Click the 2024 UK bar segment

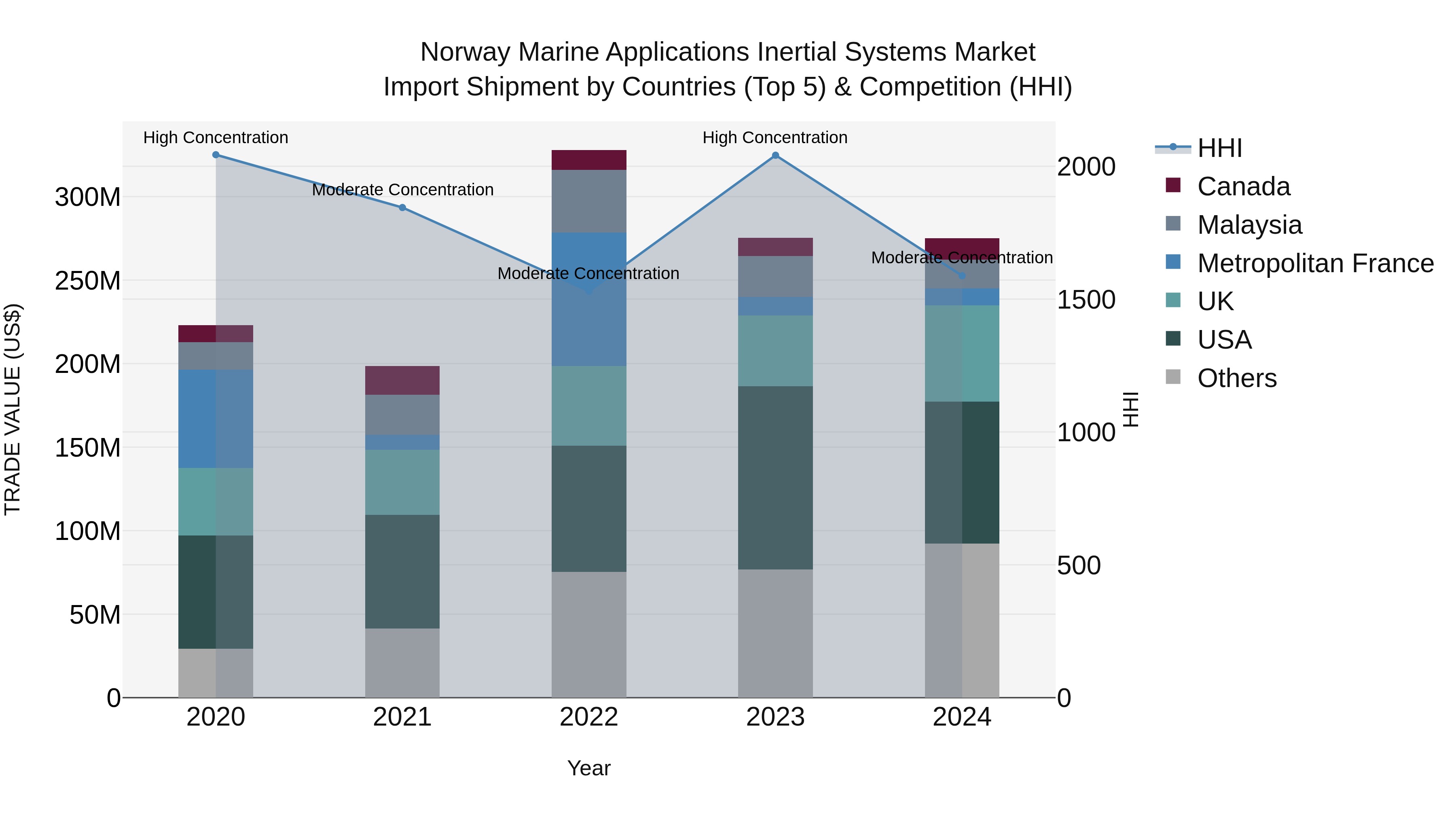coord(962,354)
